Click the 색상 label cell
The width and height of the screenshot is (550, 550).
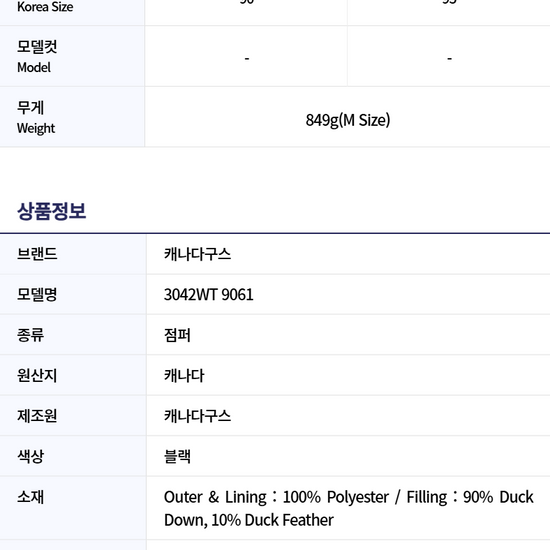tap(73, 456)
